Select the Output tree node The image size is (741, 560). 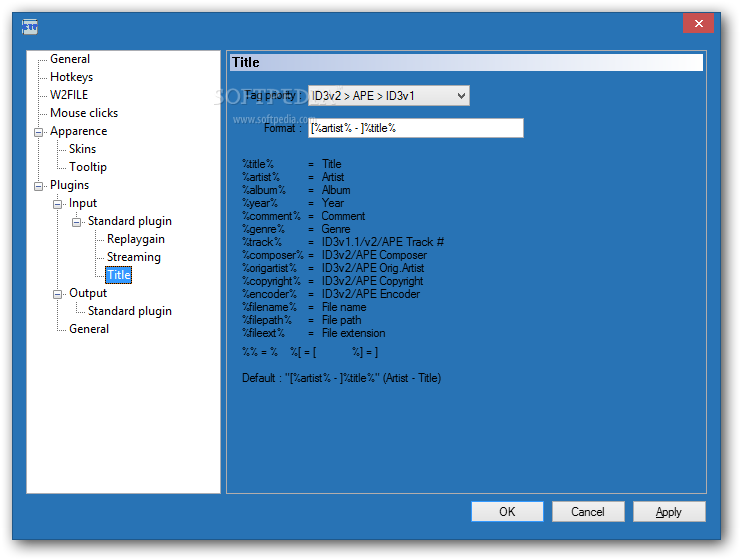tap(88, 293)
